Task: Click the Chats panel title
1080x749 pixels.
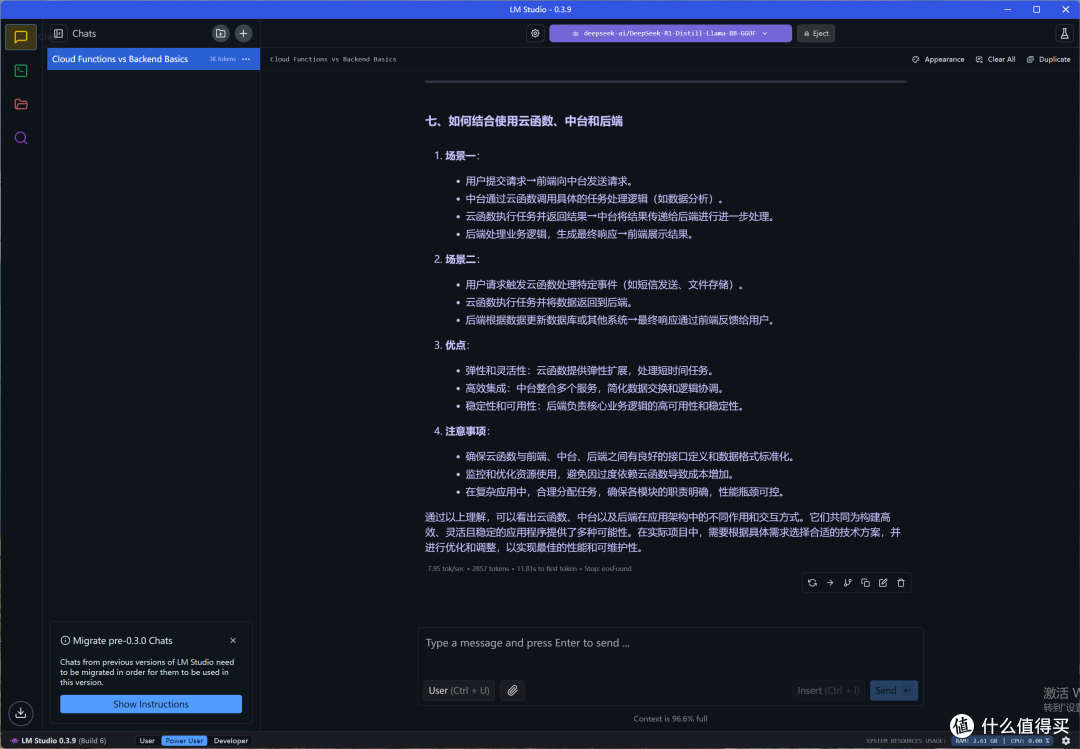Action: click(84, 33)
